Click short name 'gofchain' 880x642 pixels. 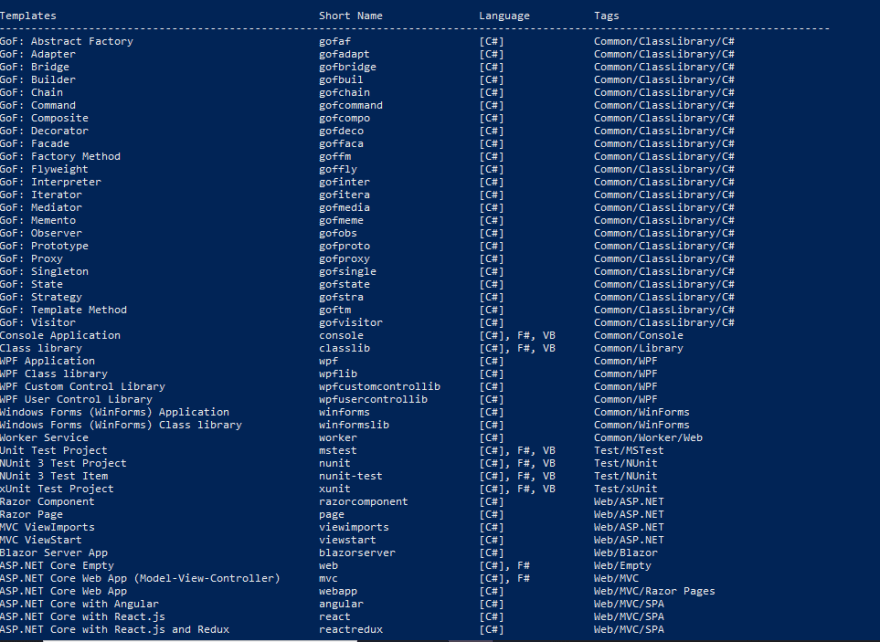pos(345,93)
